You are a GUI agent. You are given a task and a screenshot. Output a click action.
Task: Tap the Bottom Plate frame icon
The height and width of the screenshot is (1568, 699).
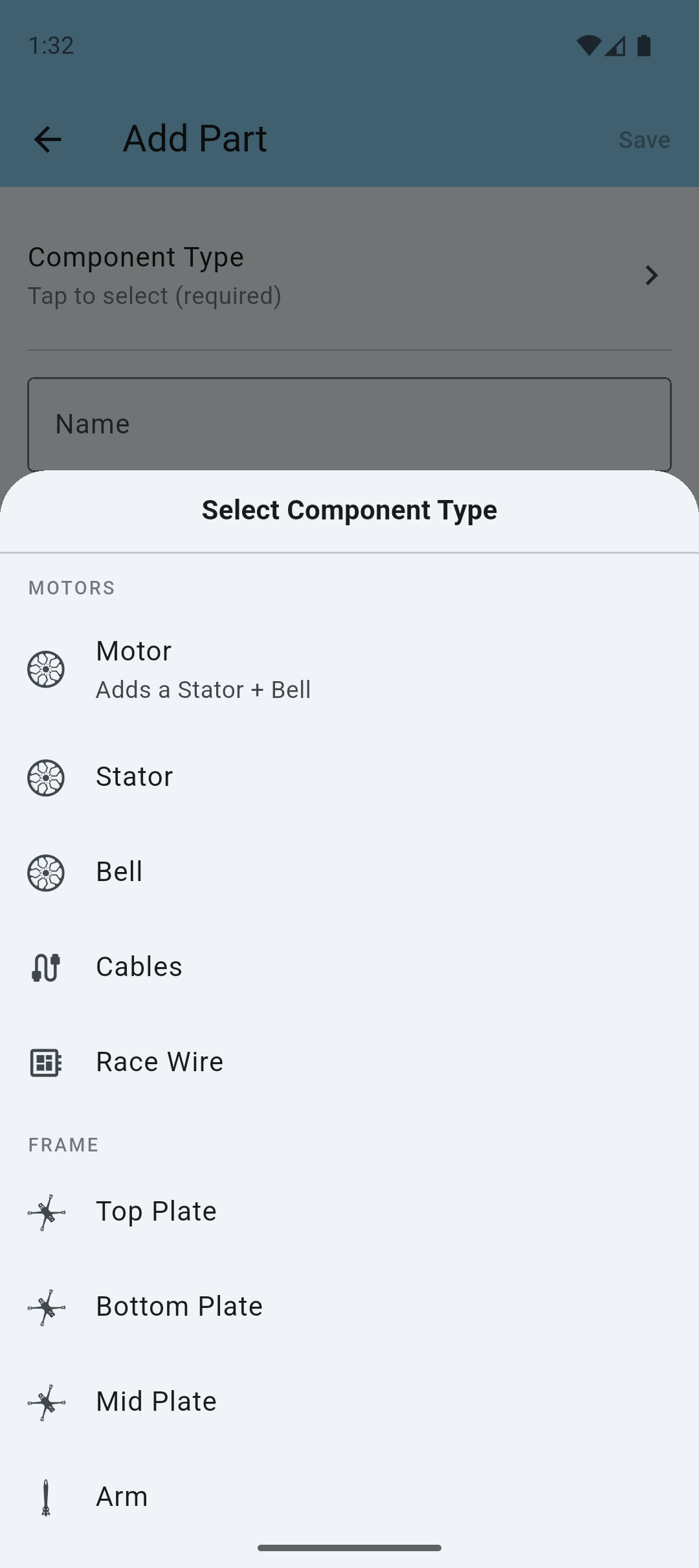point(46,1307)
